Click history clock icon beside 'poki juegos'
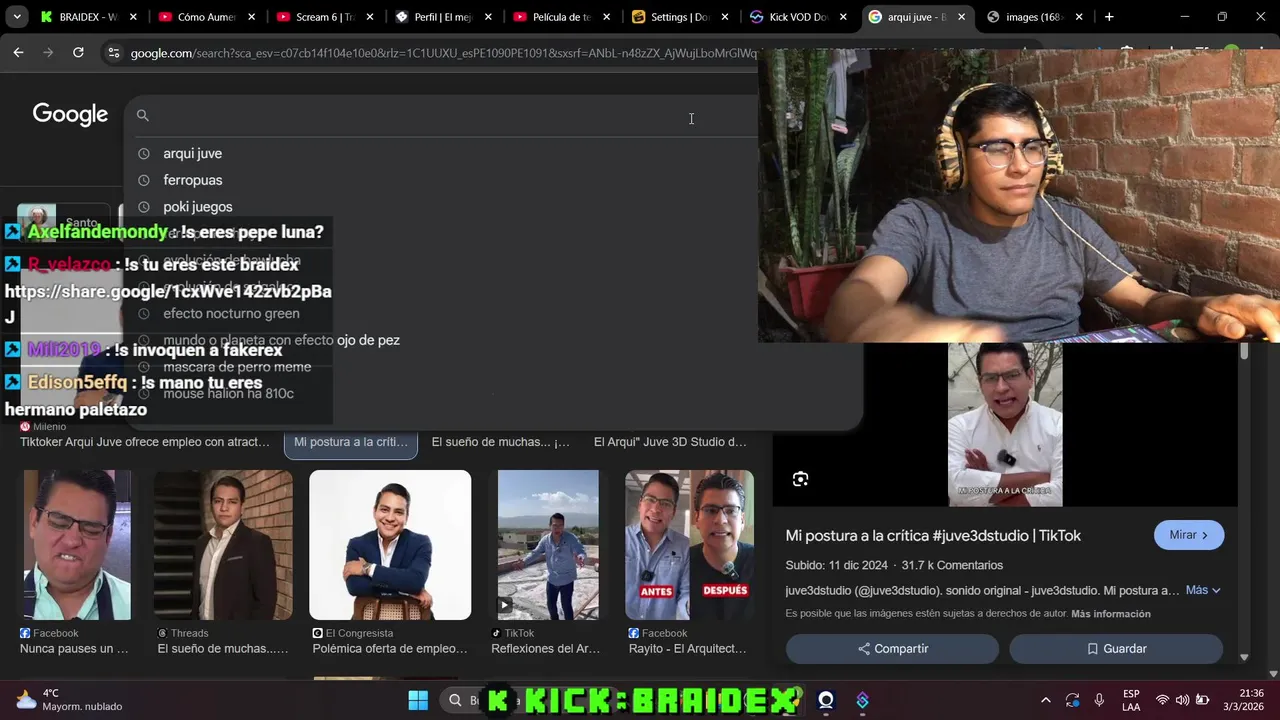The width and height of the screenshot is (1280, 720). (x=143, y=207)
